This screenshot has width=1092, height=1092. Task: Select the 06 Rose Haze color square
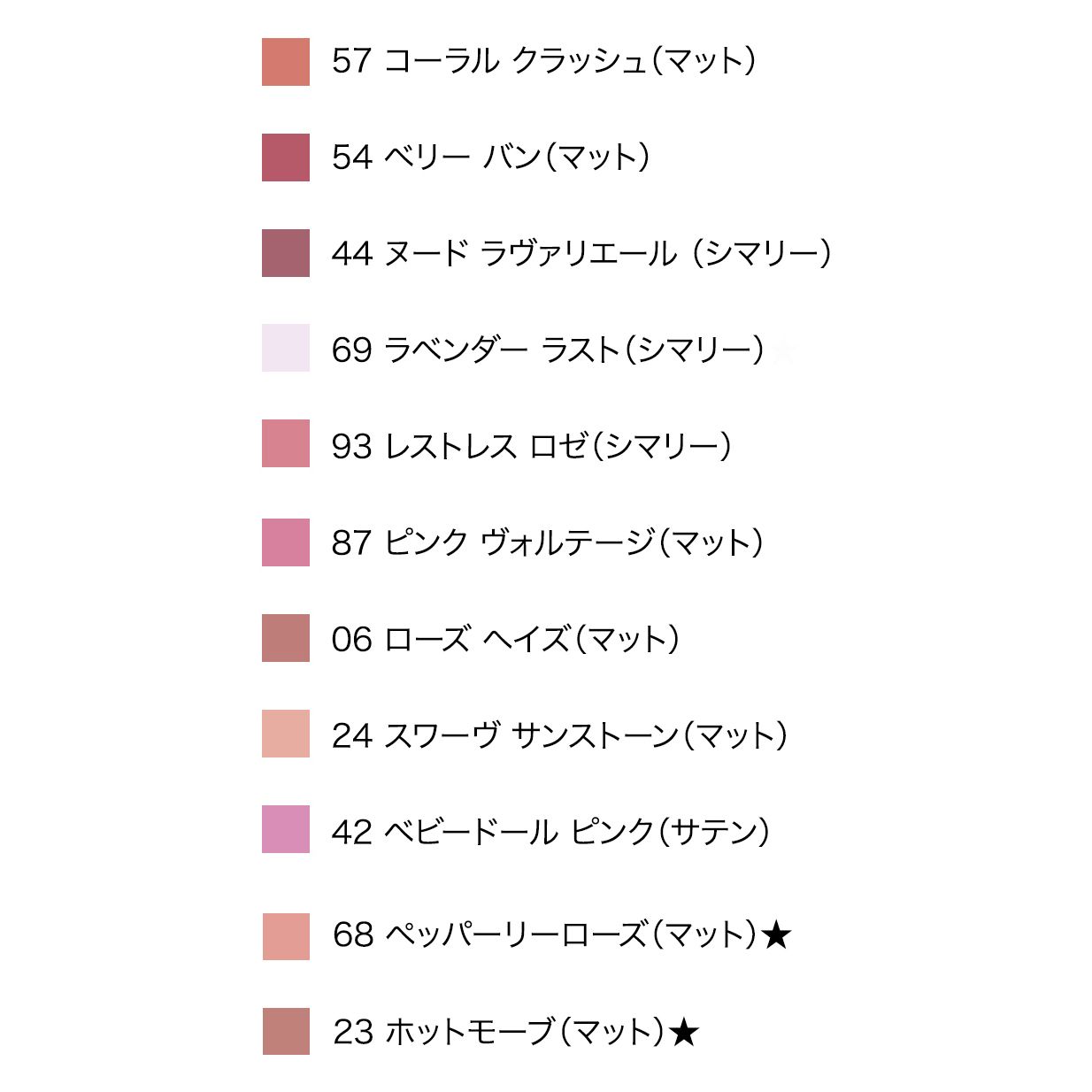(285, 638)
